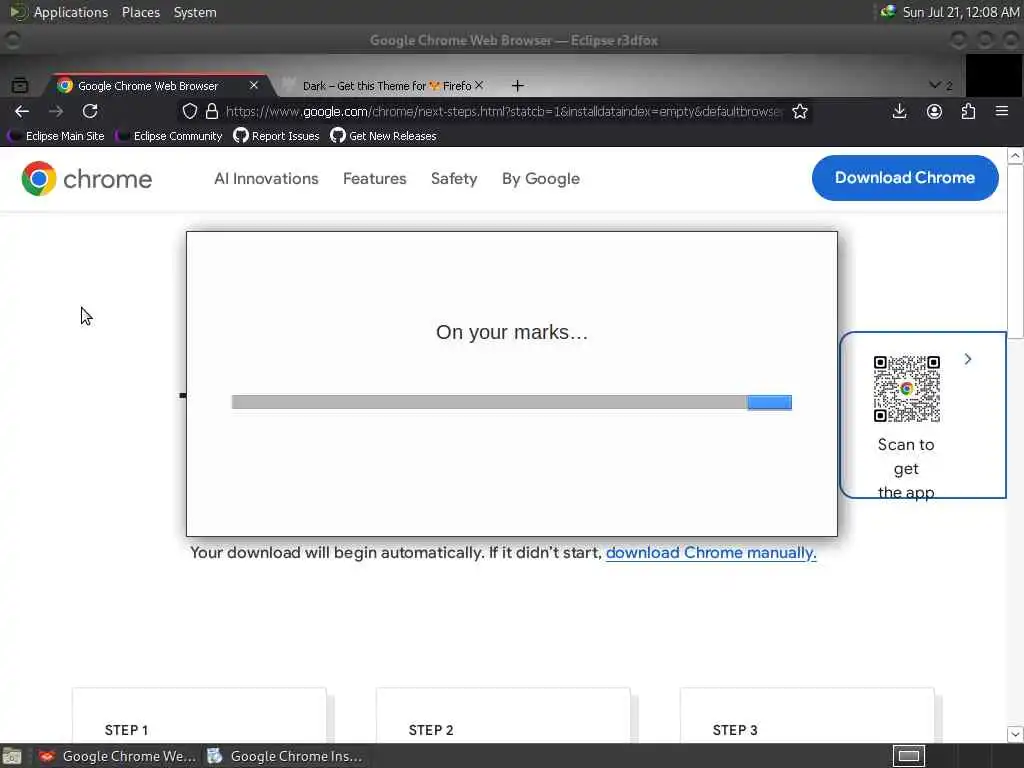1024x768 pixels.
Task: Open Get New Releases bookmark
Action: coord(383,136)
